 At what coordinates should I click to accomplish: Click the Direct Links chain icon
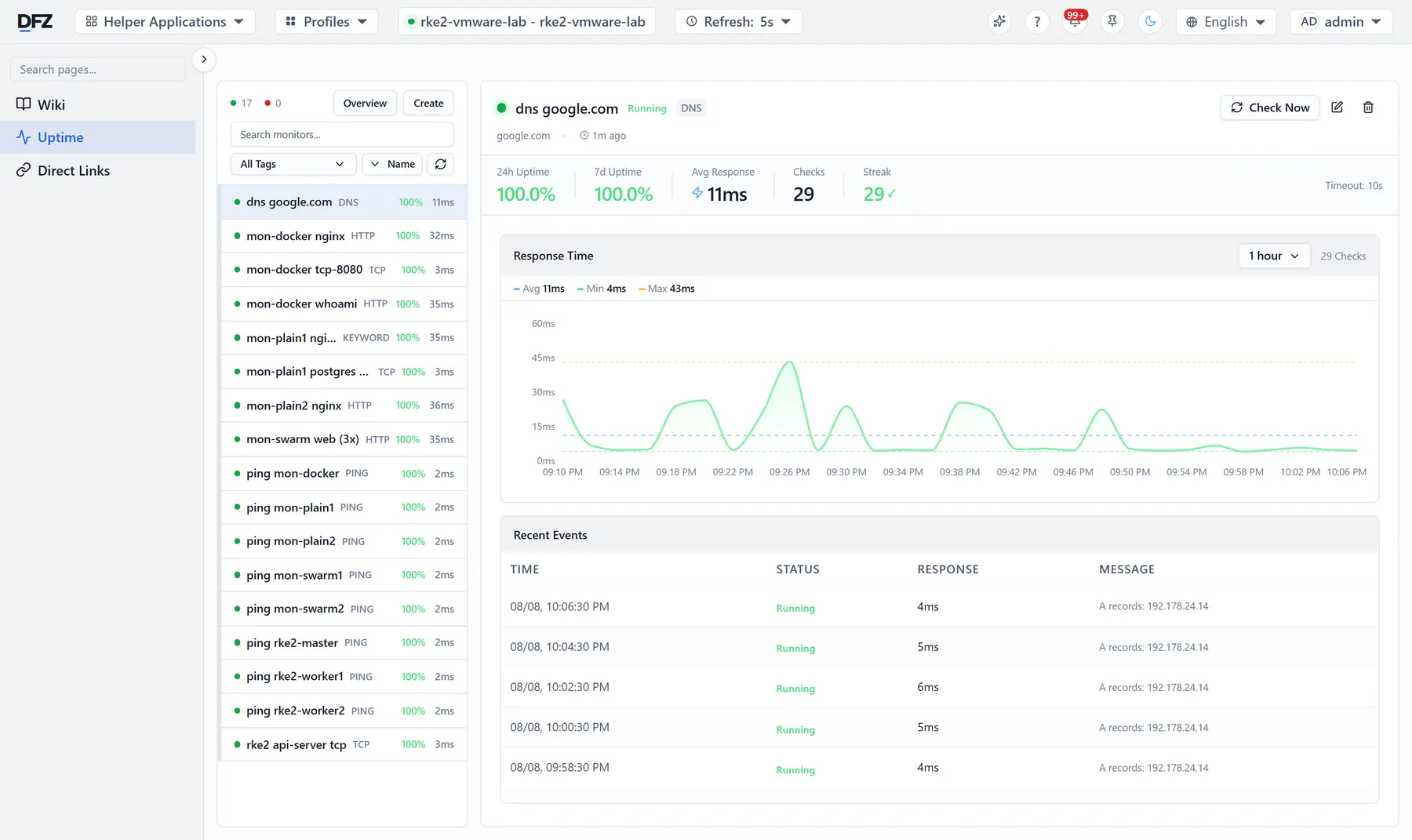24,170
